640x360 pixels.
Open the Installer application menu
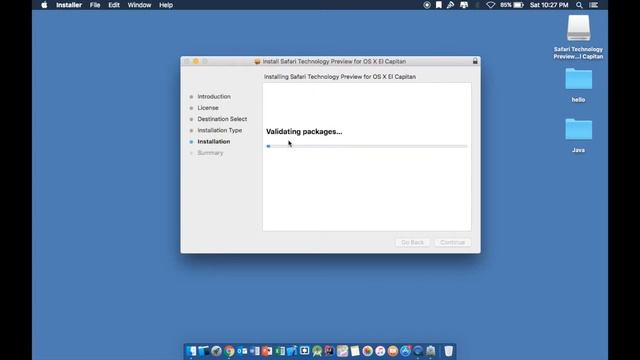pyautogui.click(x=69, y=5)
